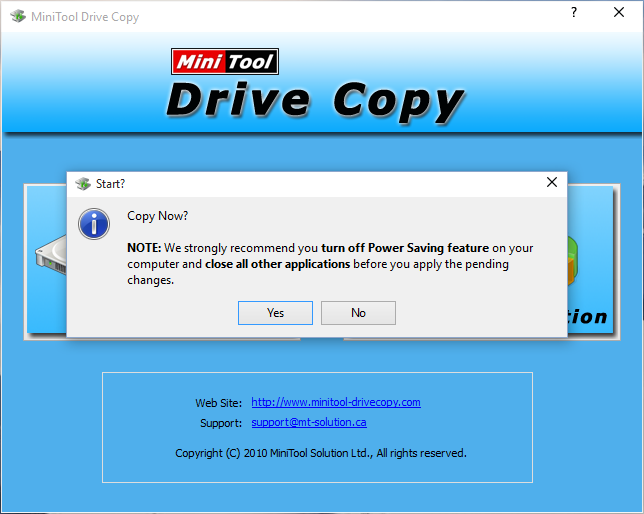
Task: Click the large 'Drive Copy' heading
Action: (315, 101)
